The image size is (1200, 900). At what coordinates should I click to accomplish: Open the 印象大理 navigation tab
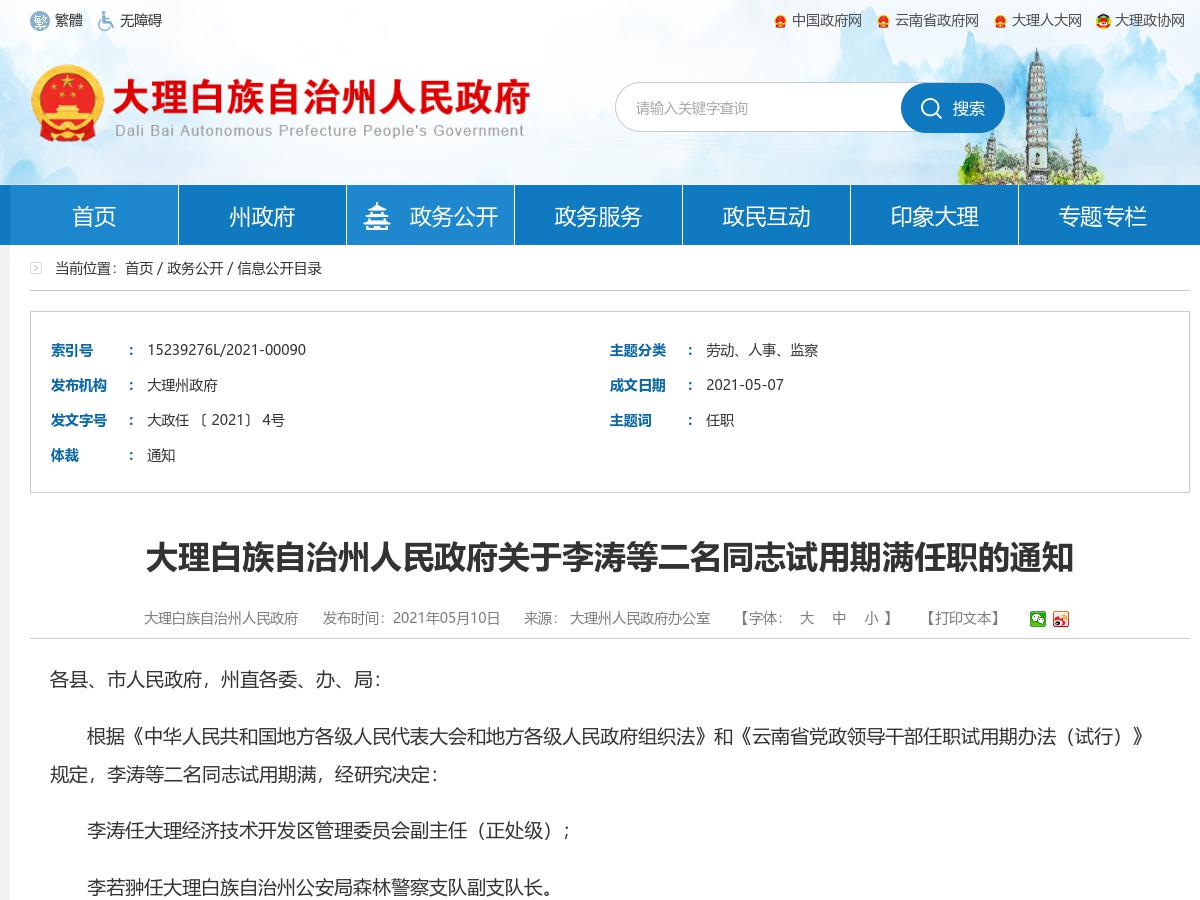click(x=934, y=216)
